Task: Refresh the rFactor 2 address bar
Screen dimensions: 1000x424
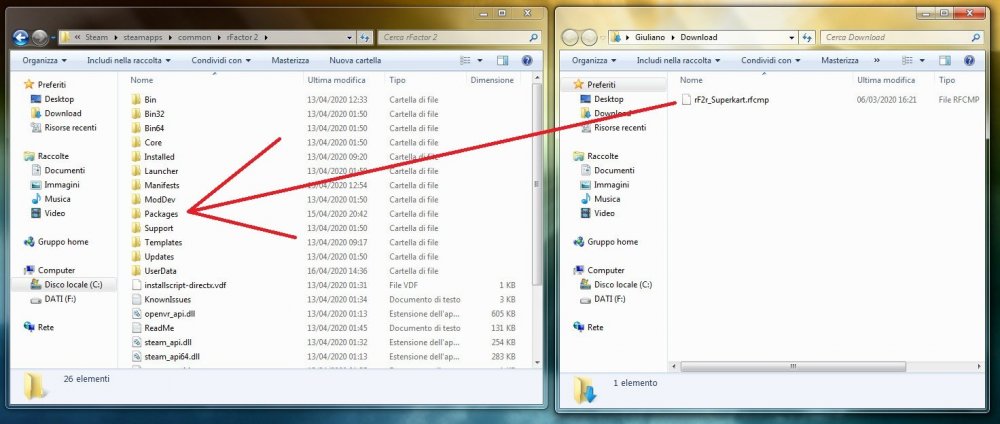Action: (365, 37)
